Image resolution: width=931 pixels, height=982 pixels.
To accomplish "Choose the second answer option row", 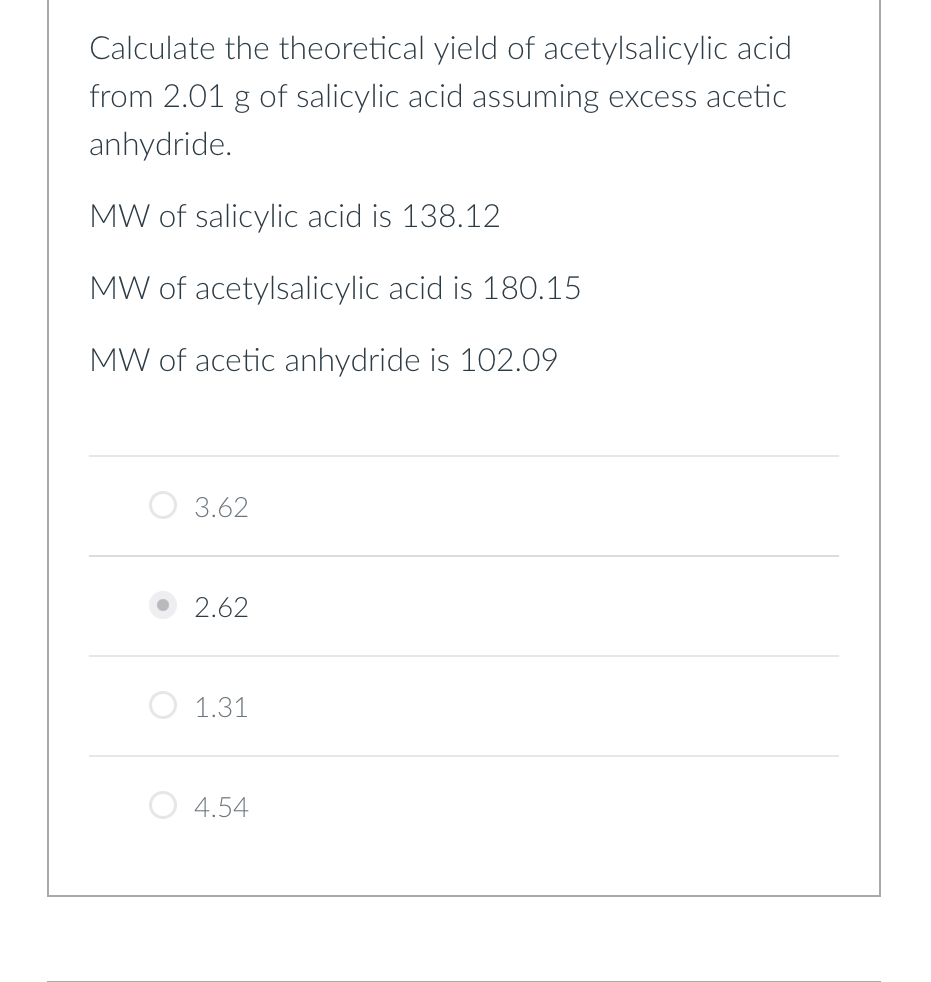I will coord(463,606).
